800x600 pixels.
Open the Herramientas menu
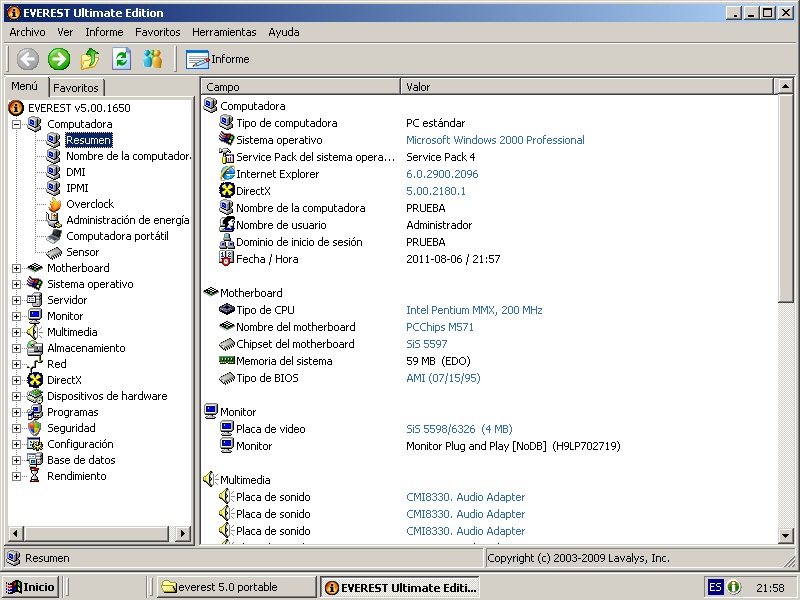(224, 32)
